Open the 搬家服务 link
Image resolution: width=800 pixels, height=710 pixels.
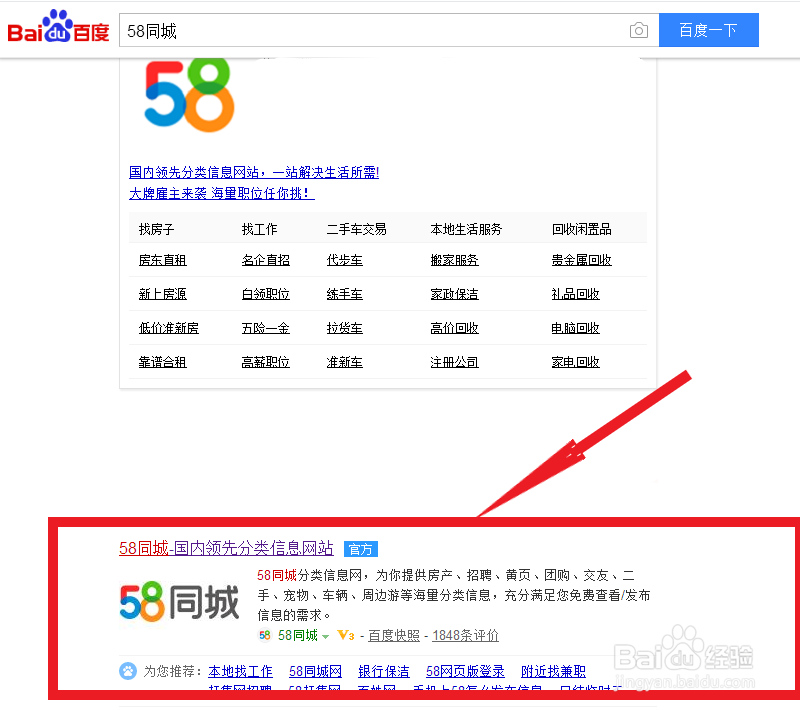pyautogui.click(x=455, y=260)
